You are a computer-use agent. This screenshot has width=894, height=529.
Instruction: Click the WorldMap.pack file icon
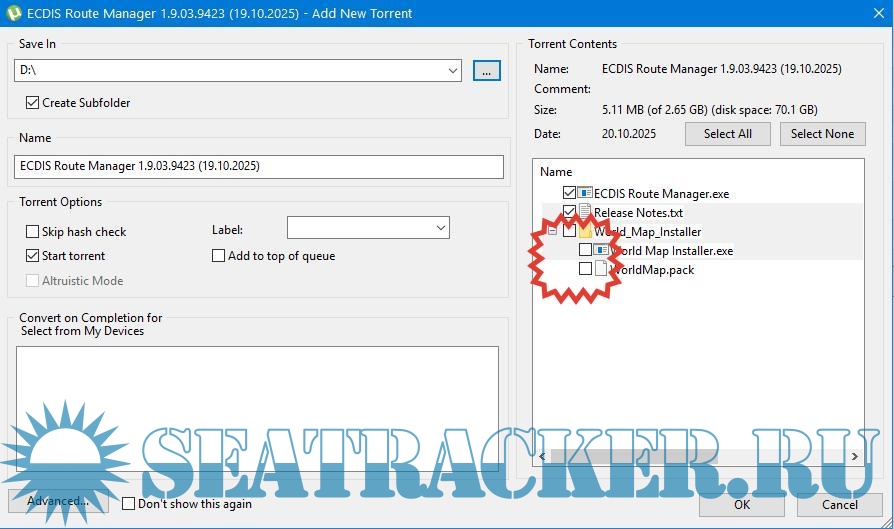point(601,269)
